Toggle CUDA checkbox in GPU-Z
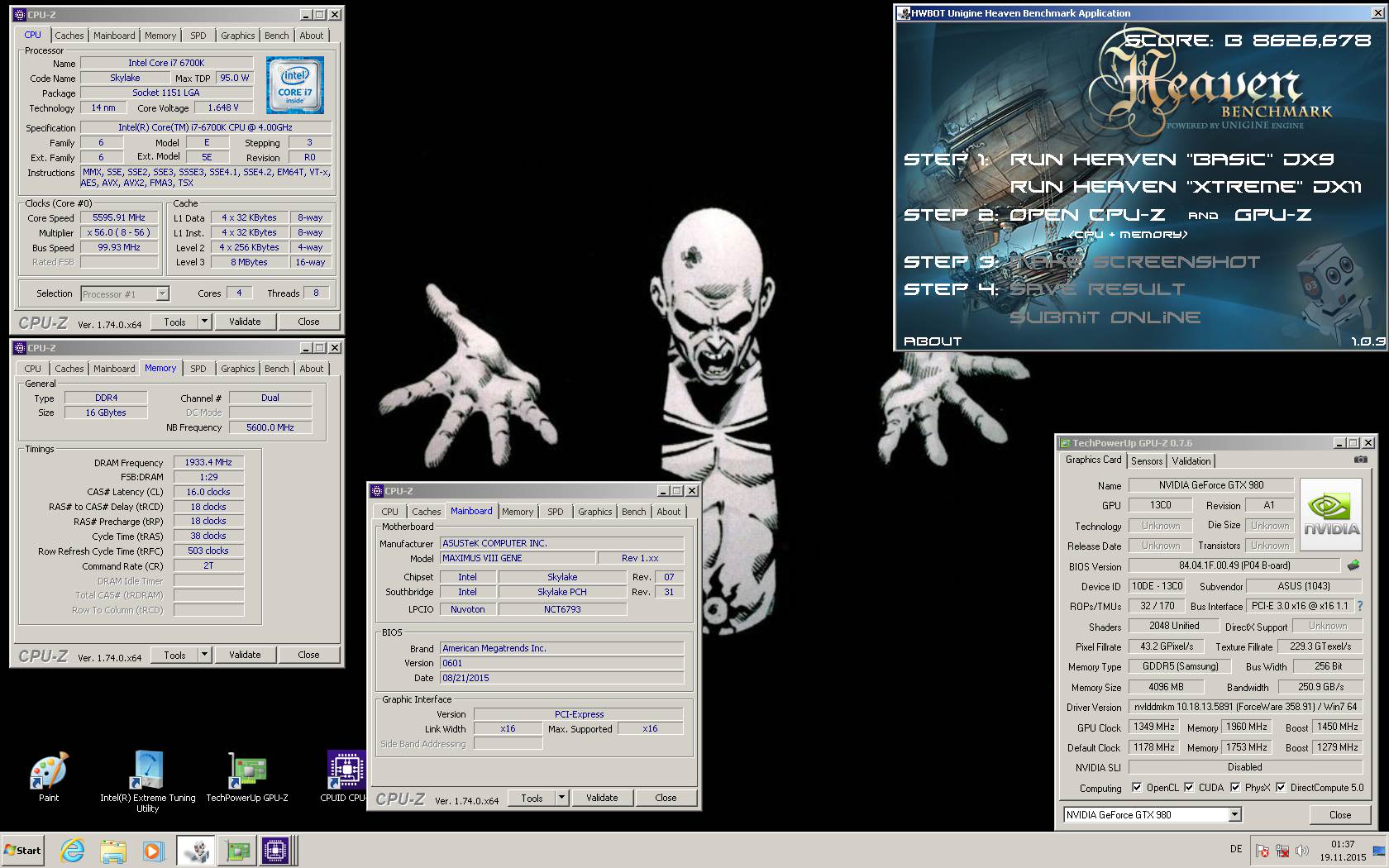The width and height of the screenshot is (1389, 868). (1189, 788)
